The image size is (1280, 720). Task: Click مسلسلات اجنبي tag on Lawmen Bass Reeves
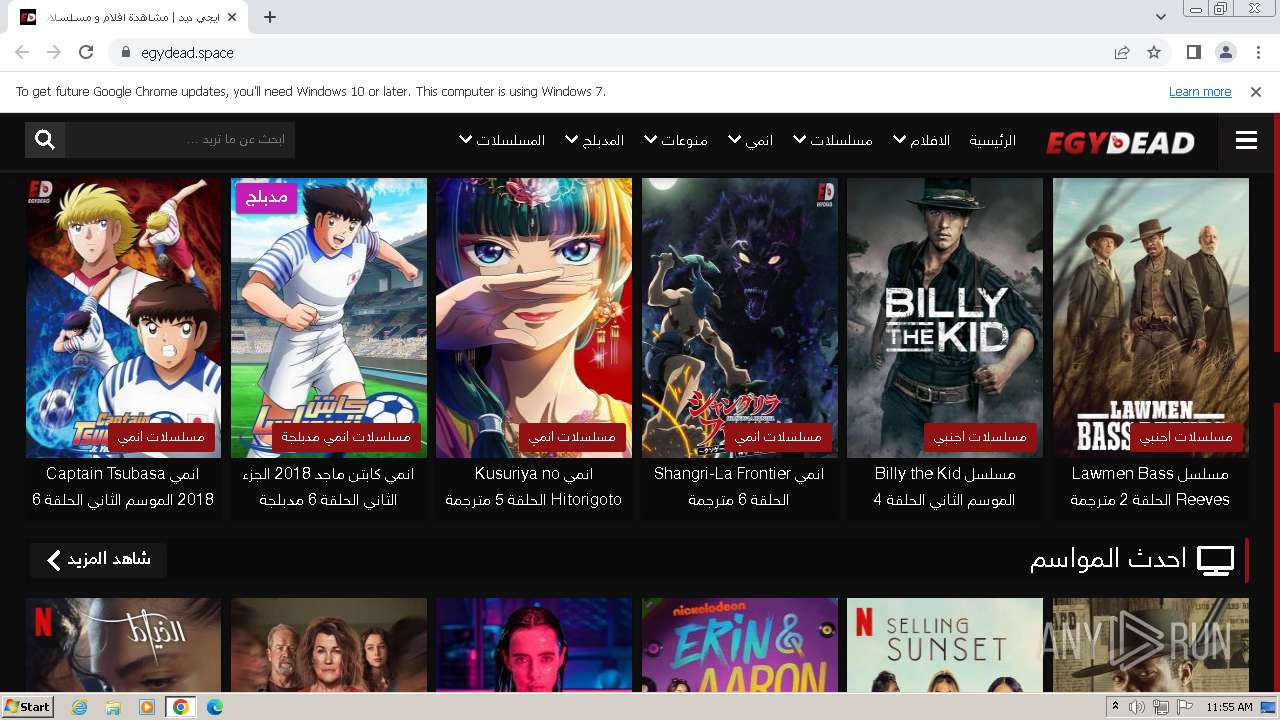click(x=1186, y=437)
